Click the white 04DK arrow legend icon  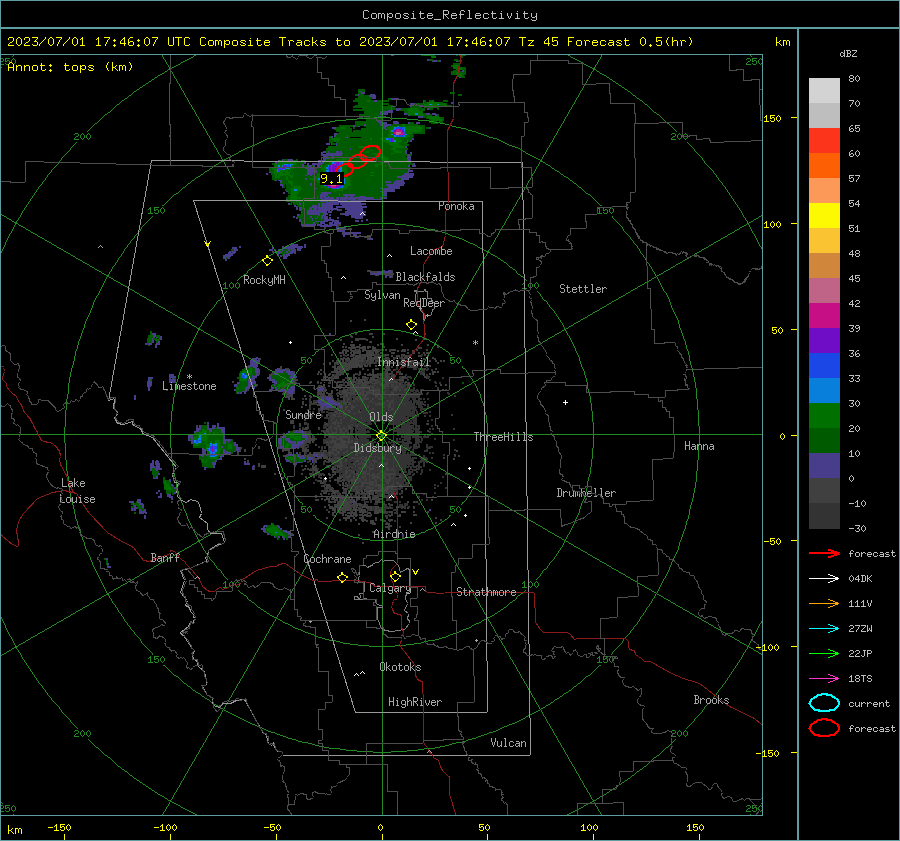824,579
